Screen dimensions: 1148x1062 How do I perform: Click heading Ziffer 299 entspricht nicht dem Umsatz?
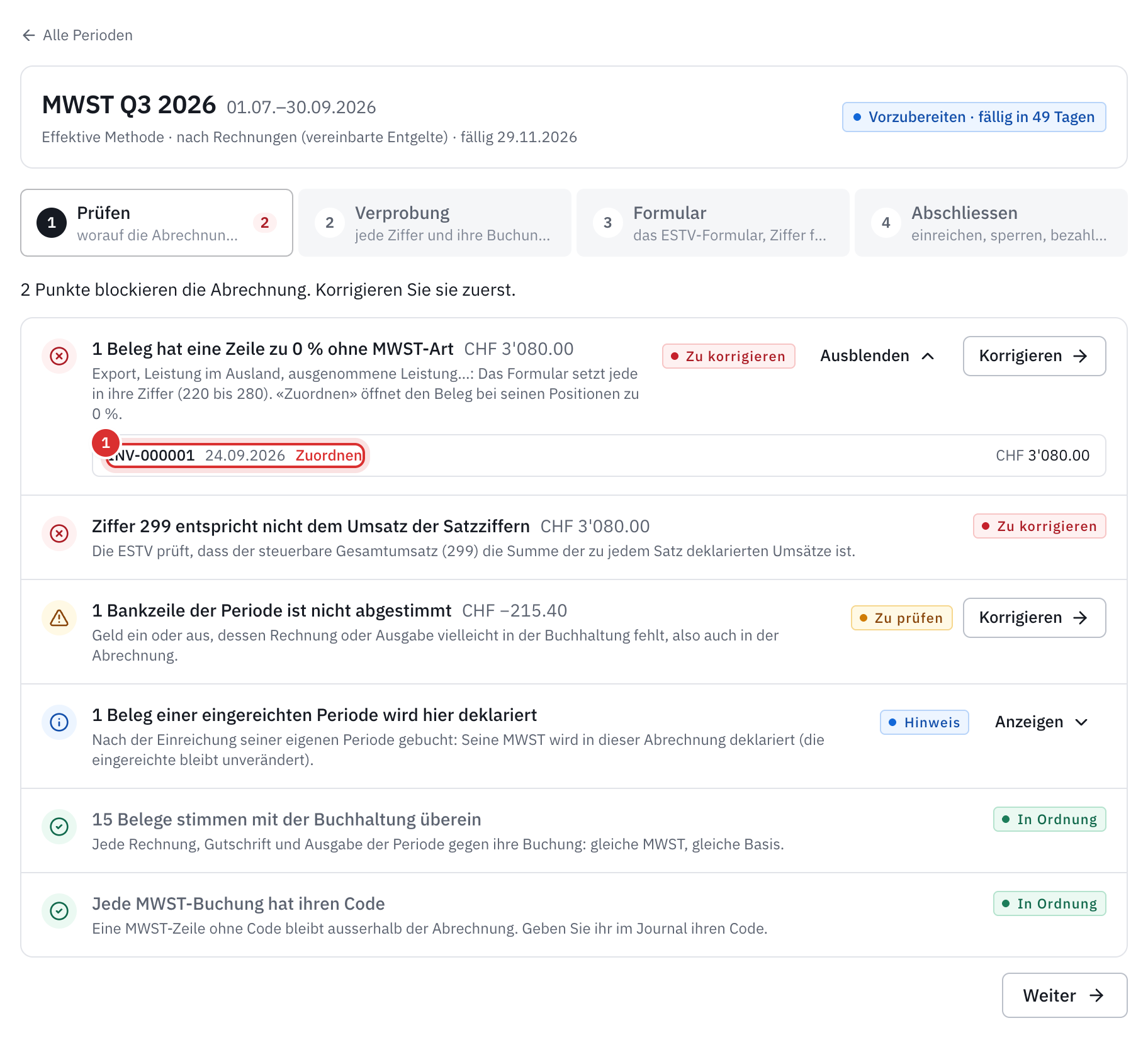pyautogui.click(x=311, y=526)
